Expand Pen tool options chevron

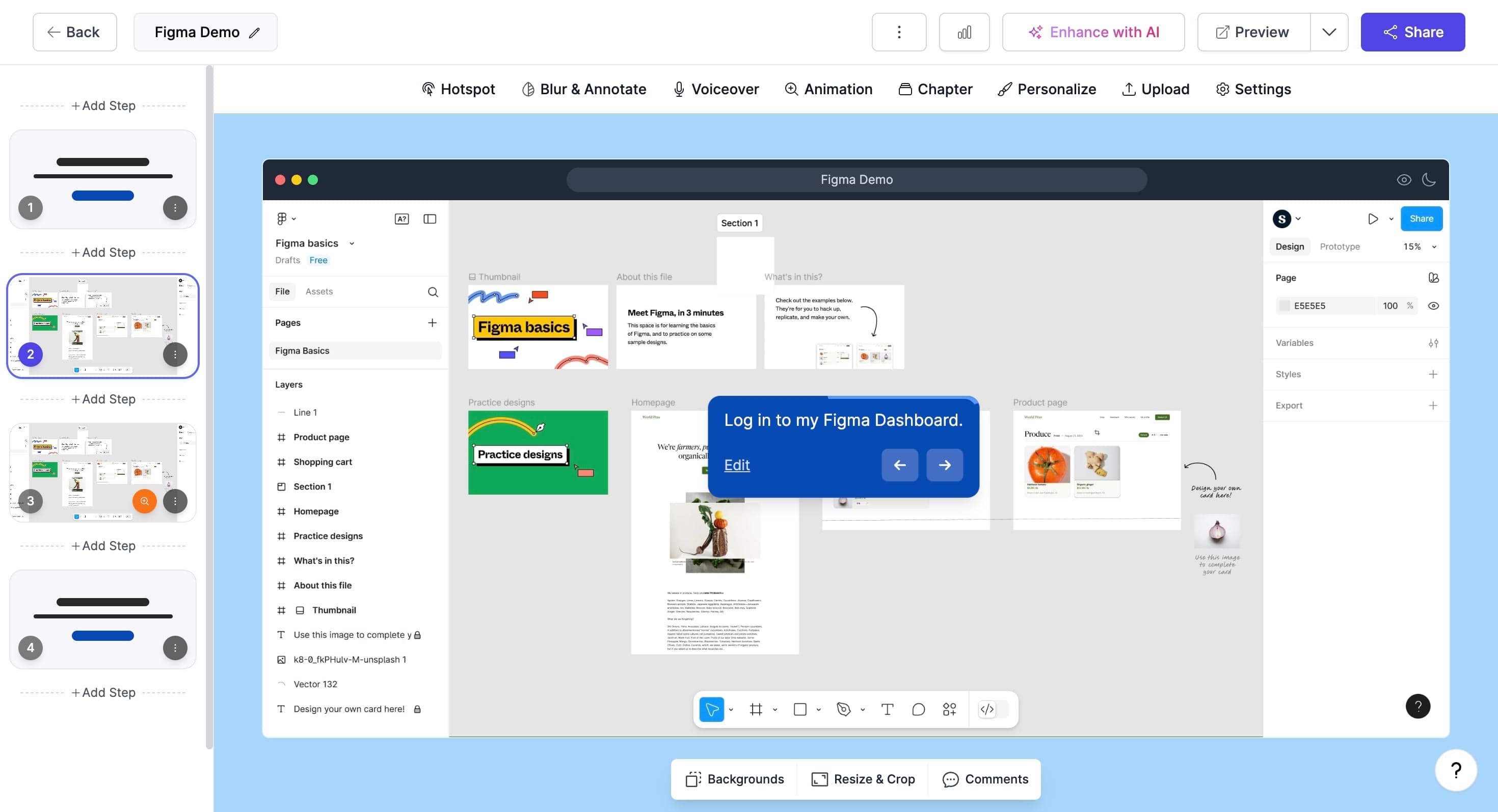863,710
